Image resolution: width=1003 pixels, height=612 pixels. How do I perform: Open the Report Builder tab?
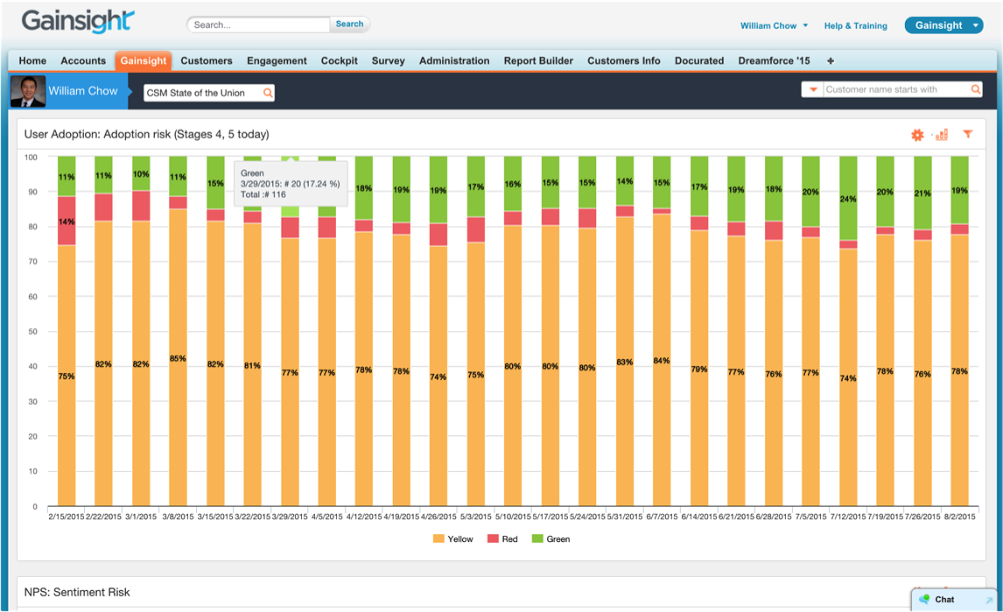(538, 61)
